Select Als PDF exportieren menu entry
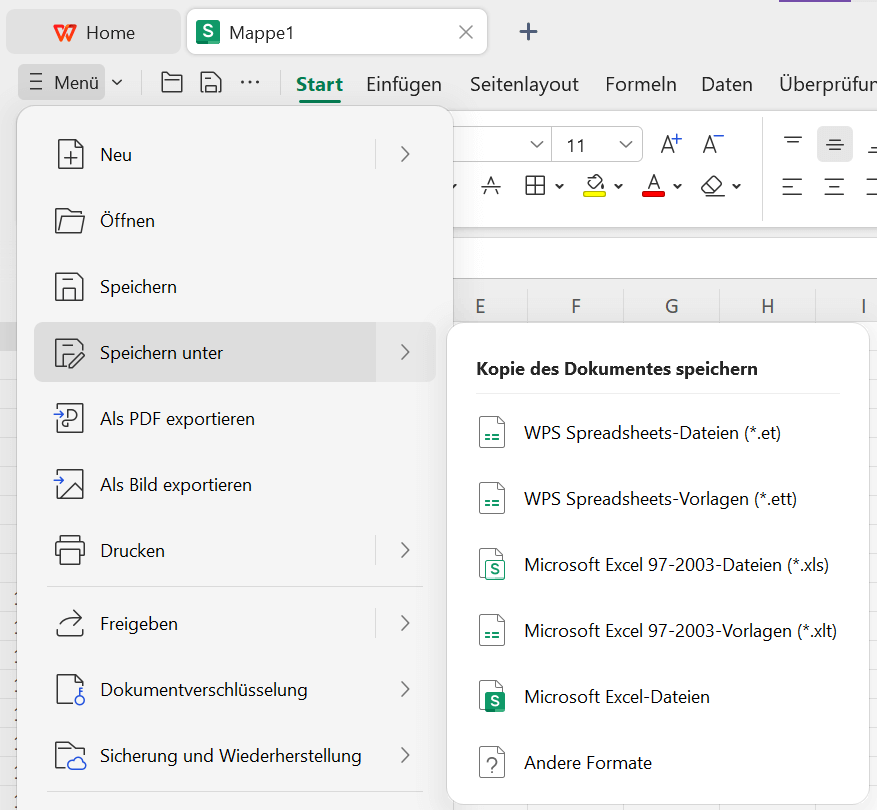 coord(177,419)
